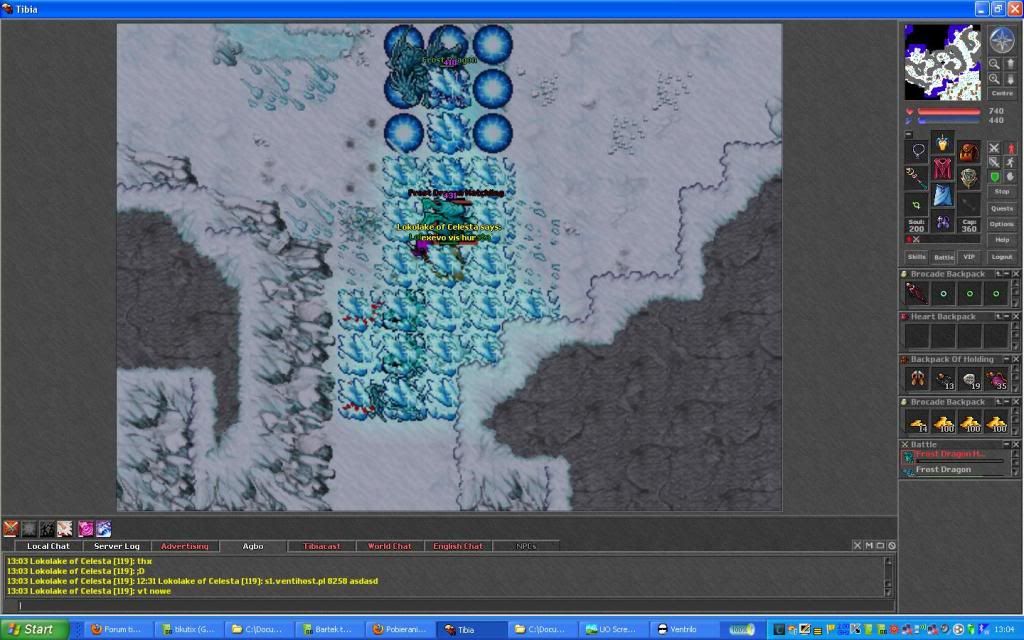Open the World Chat tab
The width and height of the screenshot is (1024, 640).
(x=390, y=546)
